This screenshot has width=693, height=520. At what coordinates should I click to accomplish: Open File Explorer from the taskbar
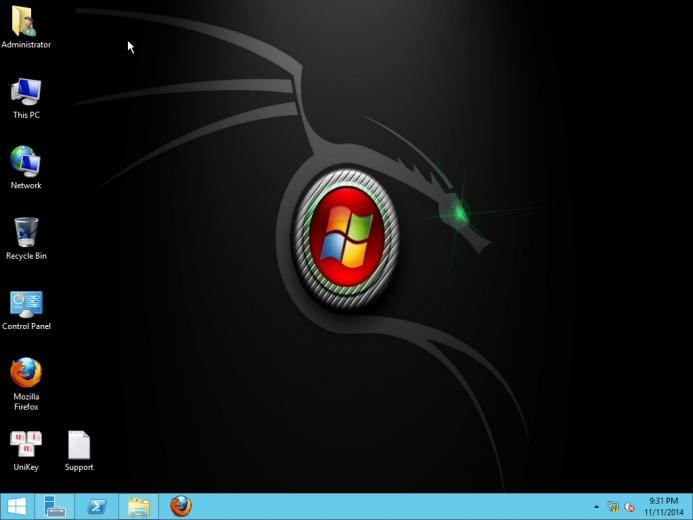[138, 506]
